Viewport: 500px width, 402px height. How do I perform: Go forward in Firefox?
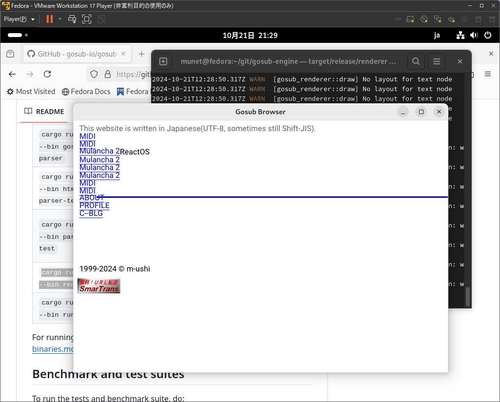pyautogui.click(x=30, y=74)
